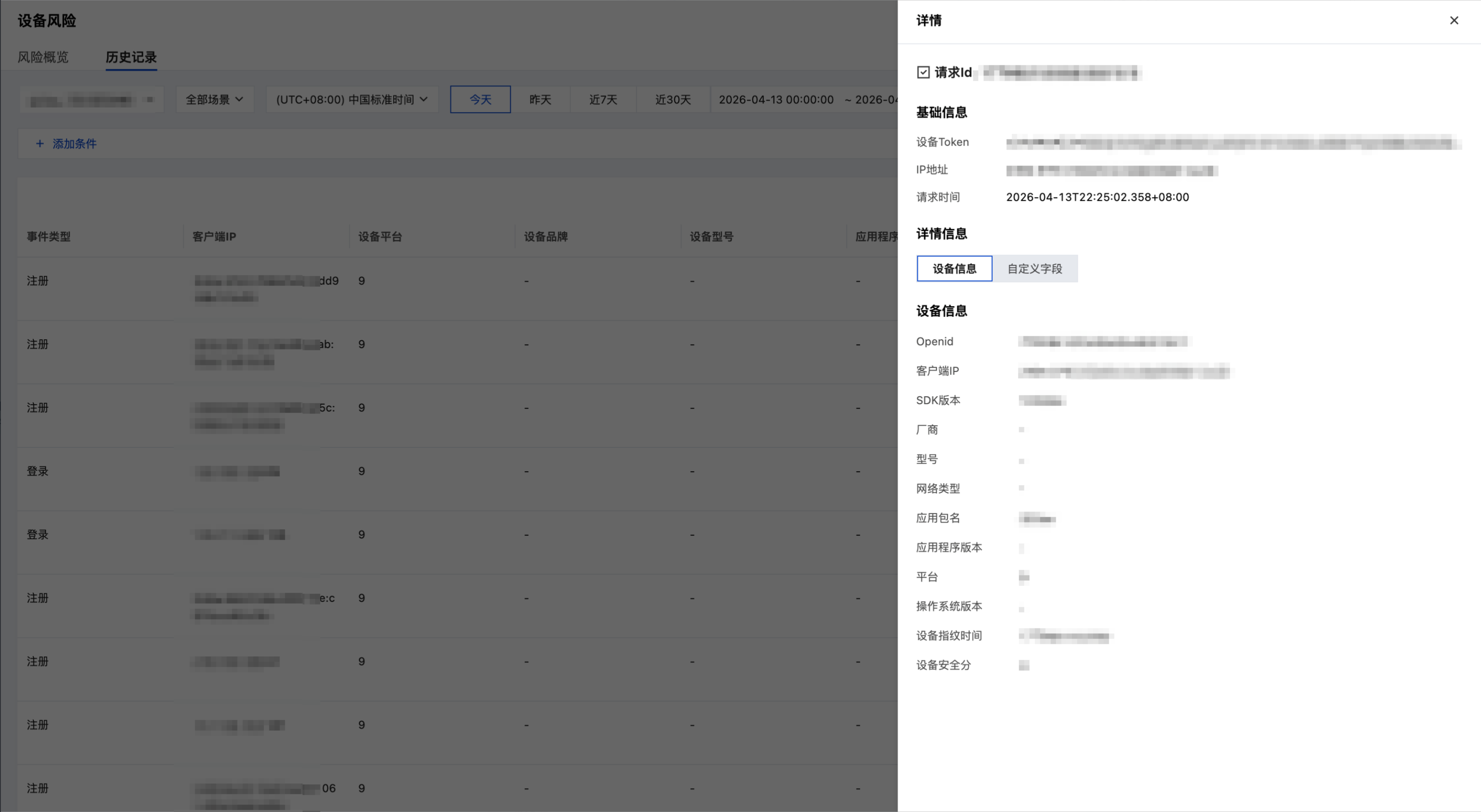Apply the 今天 time filter
1481x812 pixels.
[480, 99]
